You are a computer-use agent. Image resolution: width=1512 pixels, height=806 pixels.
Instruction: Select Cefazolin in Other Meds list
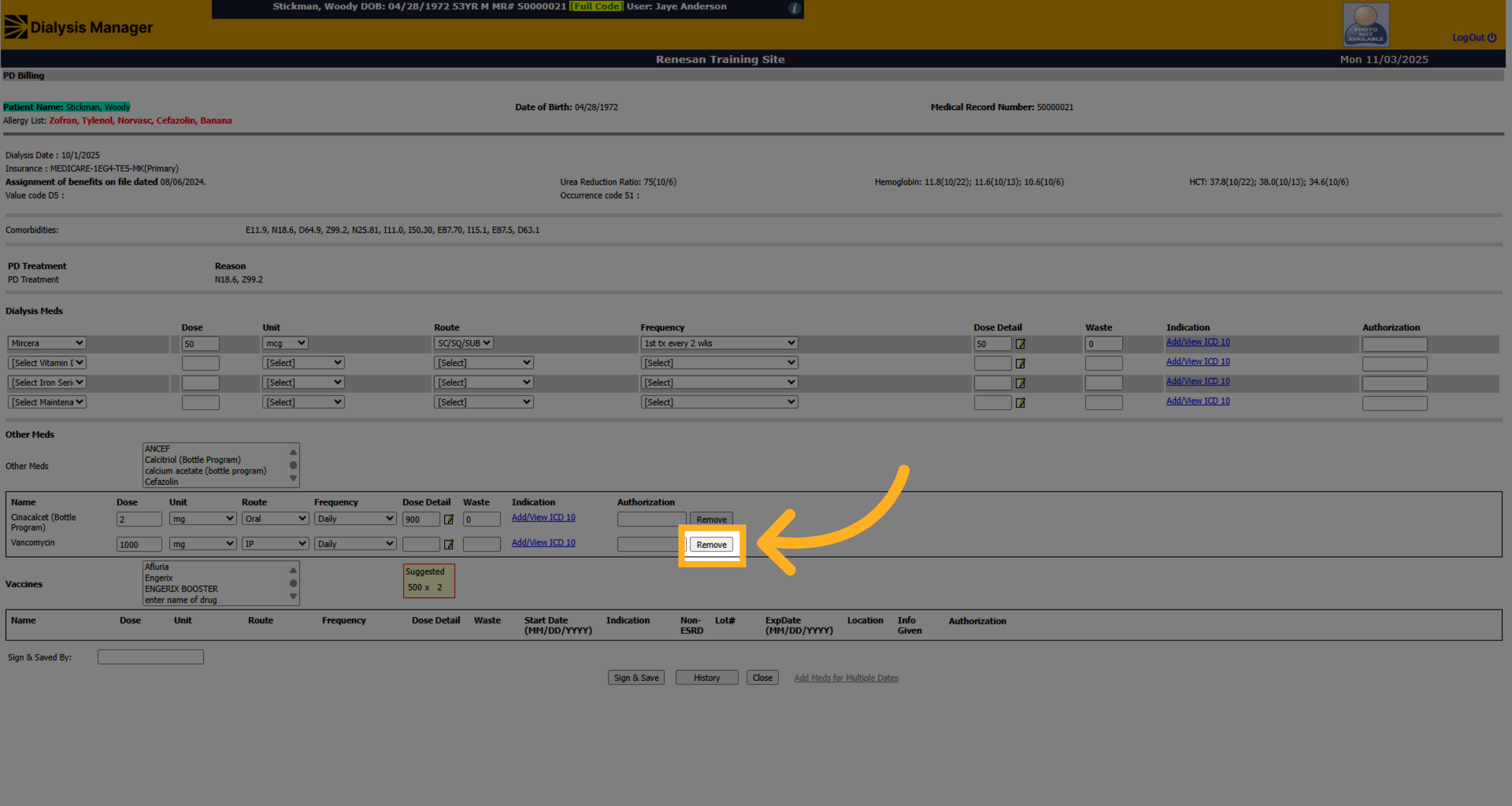(x=162, y=482)
